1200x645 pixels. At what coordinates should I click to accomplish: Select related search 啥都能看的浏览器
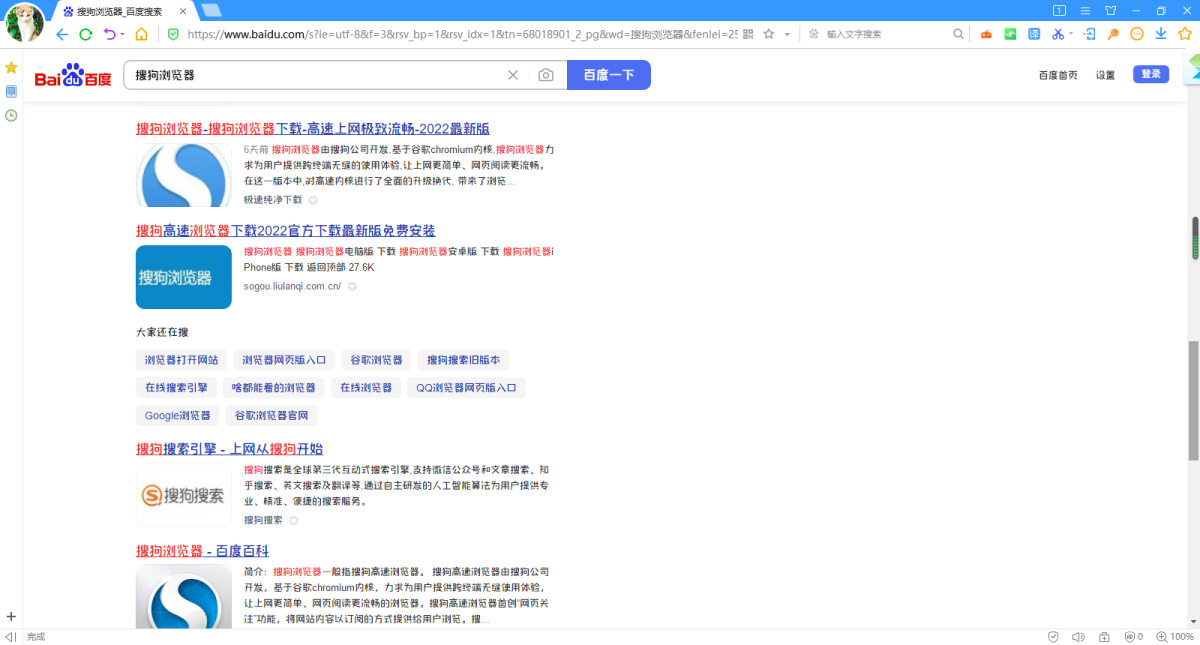273,388
